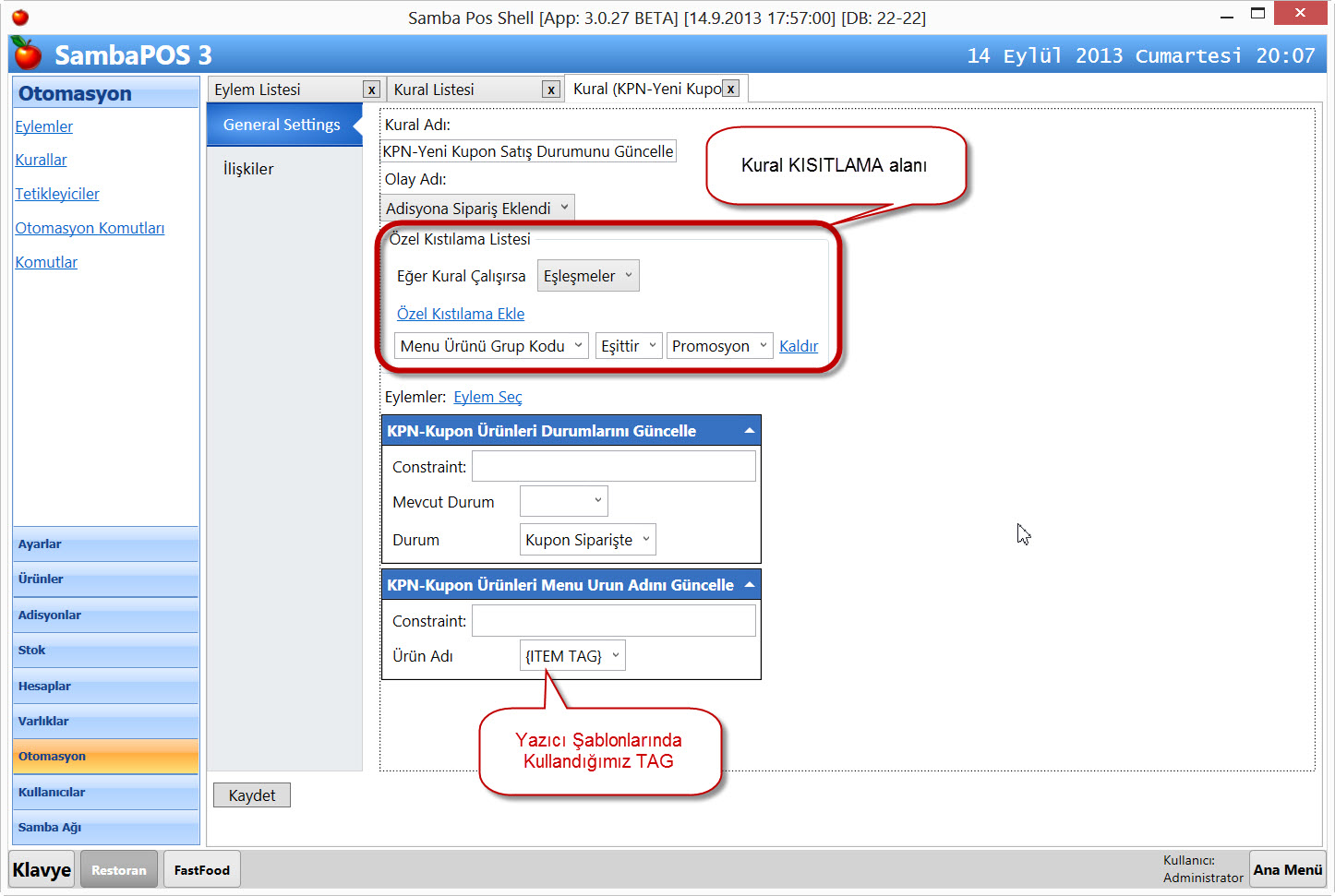The height and width of the screenshot is (896, 1335).
Task: Click the SambaPOS apple logo icon
Action: (x=28, y=54)
